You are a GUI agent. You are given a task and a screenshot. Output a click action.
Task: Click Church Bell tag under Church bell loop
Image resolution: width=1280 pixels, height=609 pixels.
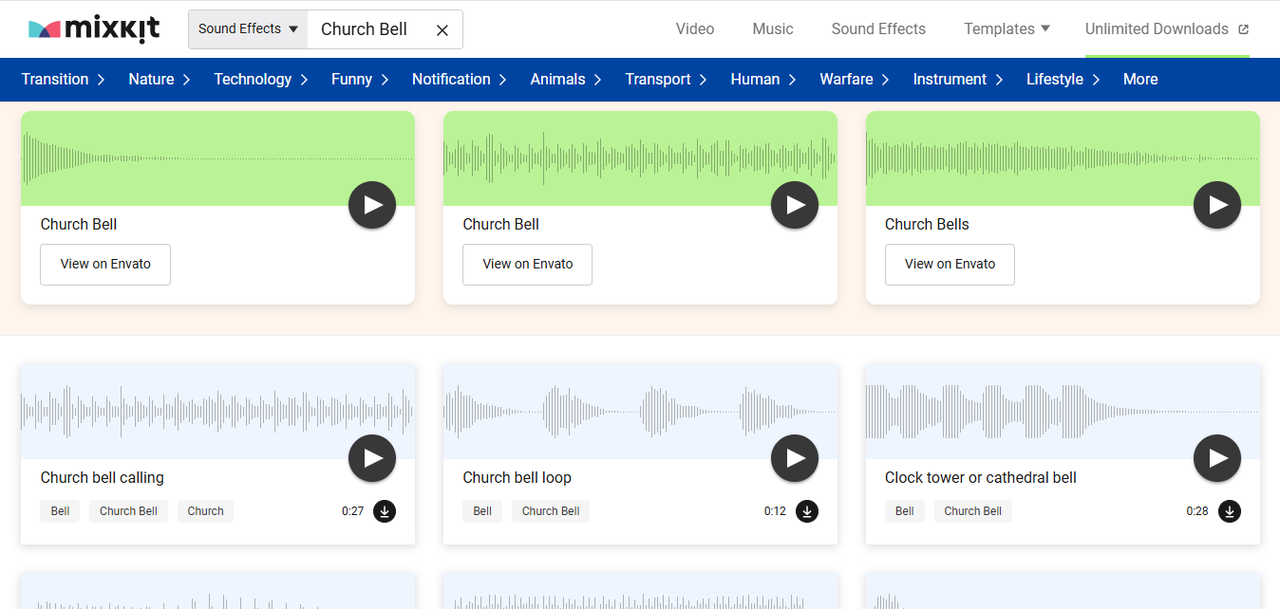(551, 511)
